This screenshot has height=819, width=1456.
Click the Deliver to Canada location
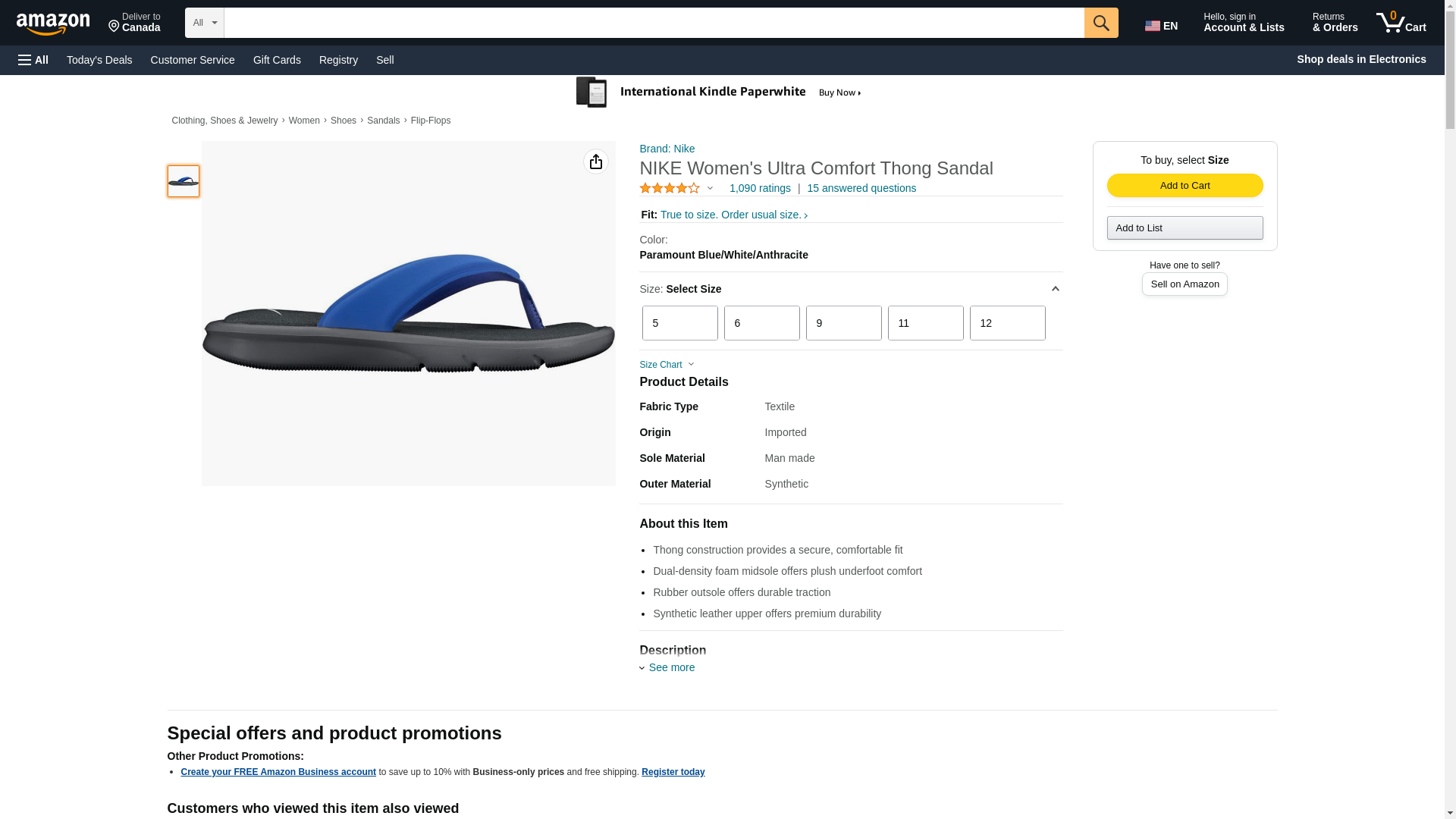[134, 23]
